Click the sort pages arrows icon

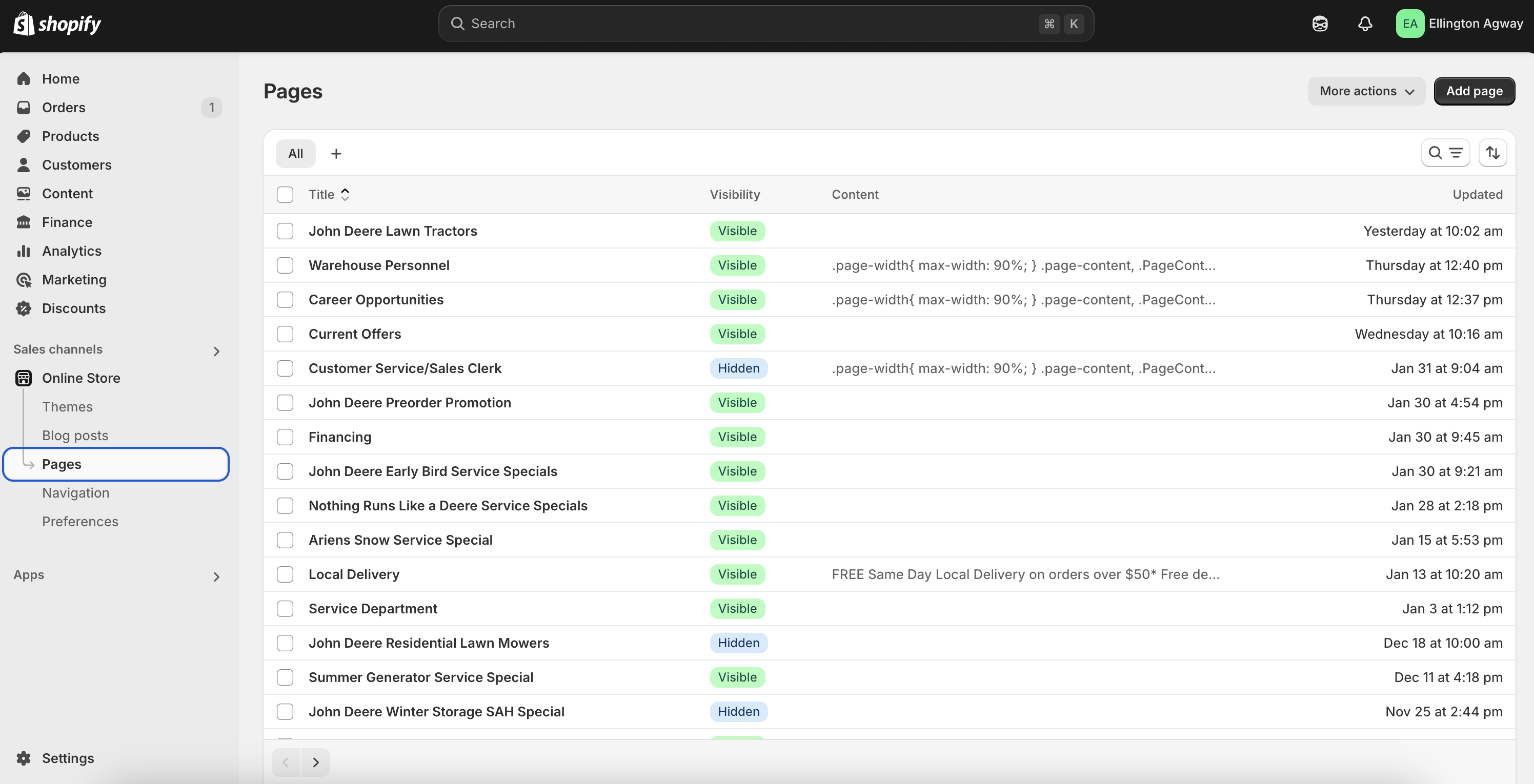click(1492, 153)
